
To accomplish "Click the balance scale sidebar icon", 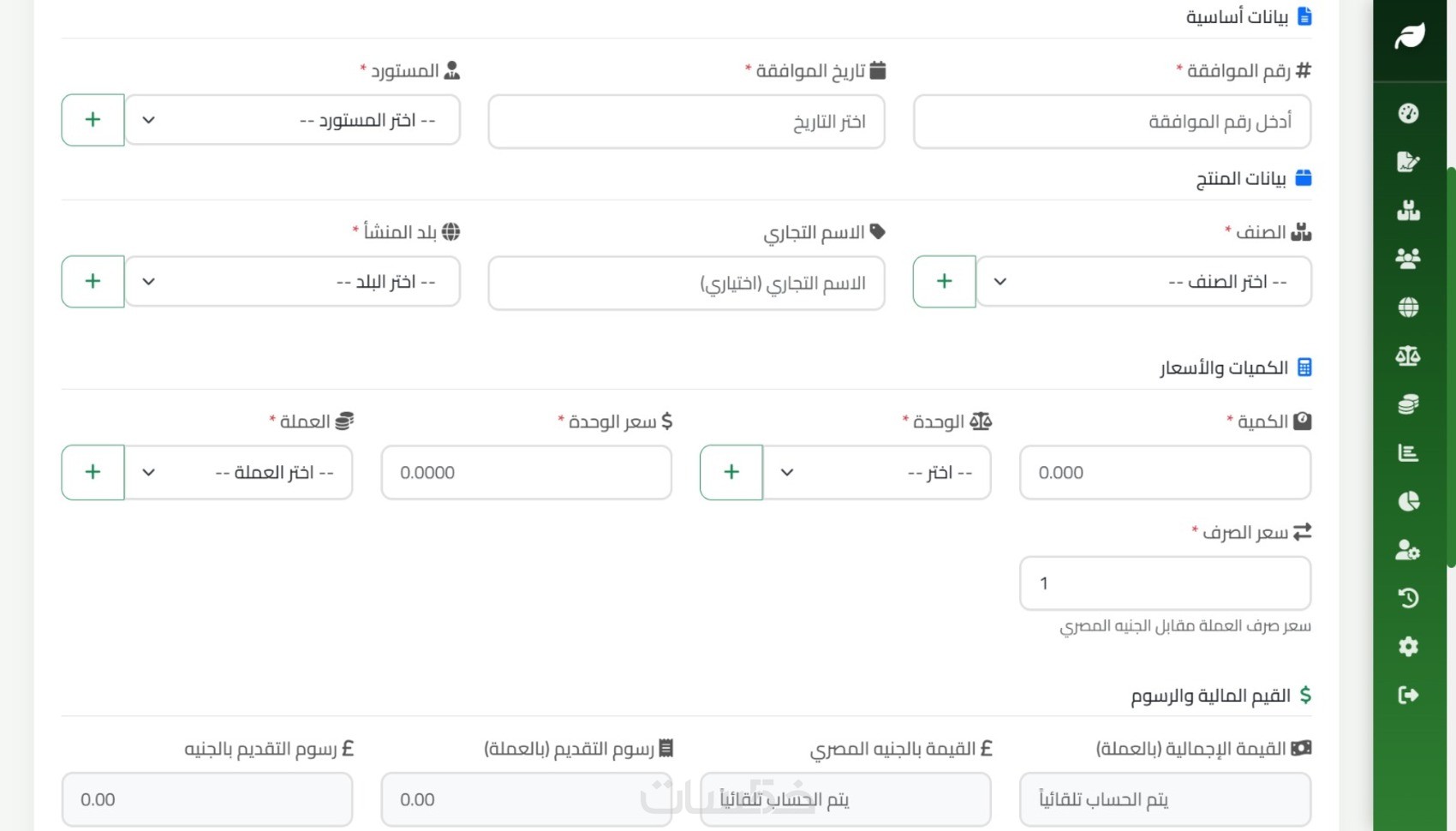I will [1408, 356].
